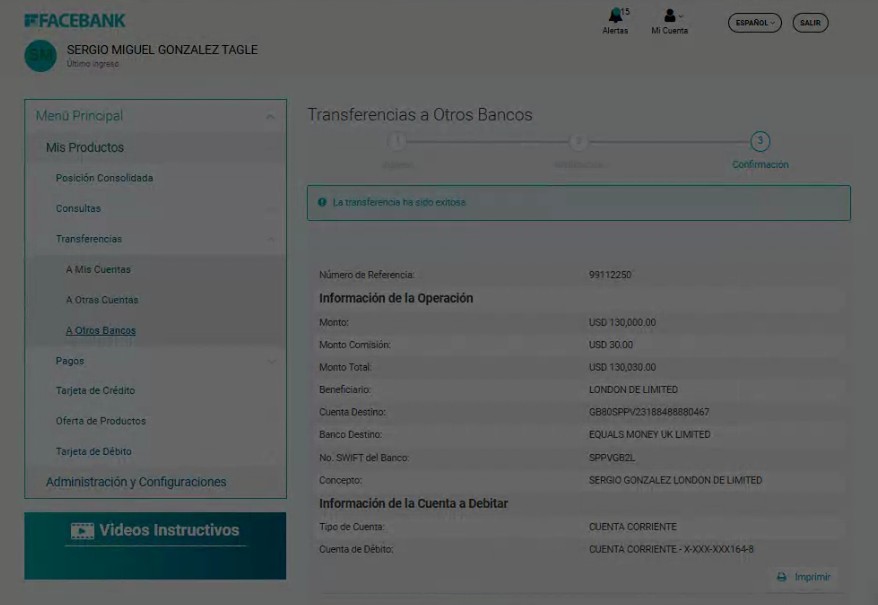Select A Otras Cuentas transfer option
The width and height of the screenshot is (878, 605).
pyautogui.click(x=102, y=300)
